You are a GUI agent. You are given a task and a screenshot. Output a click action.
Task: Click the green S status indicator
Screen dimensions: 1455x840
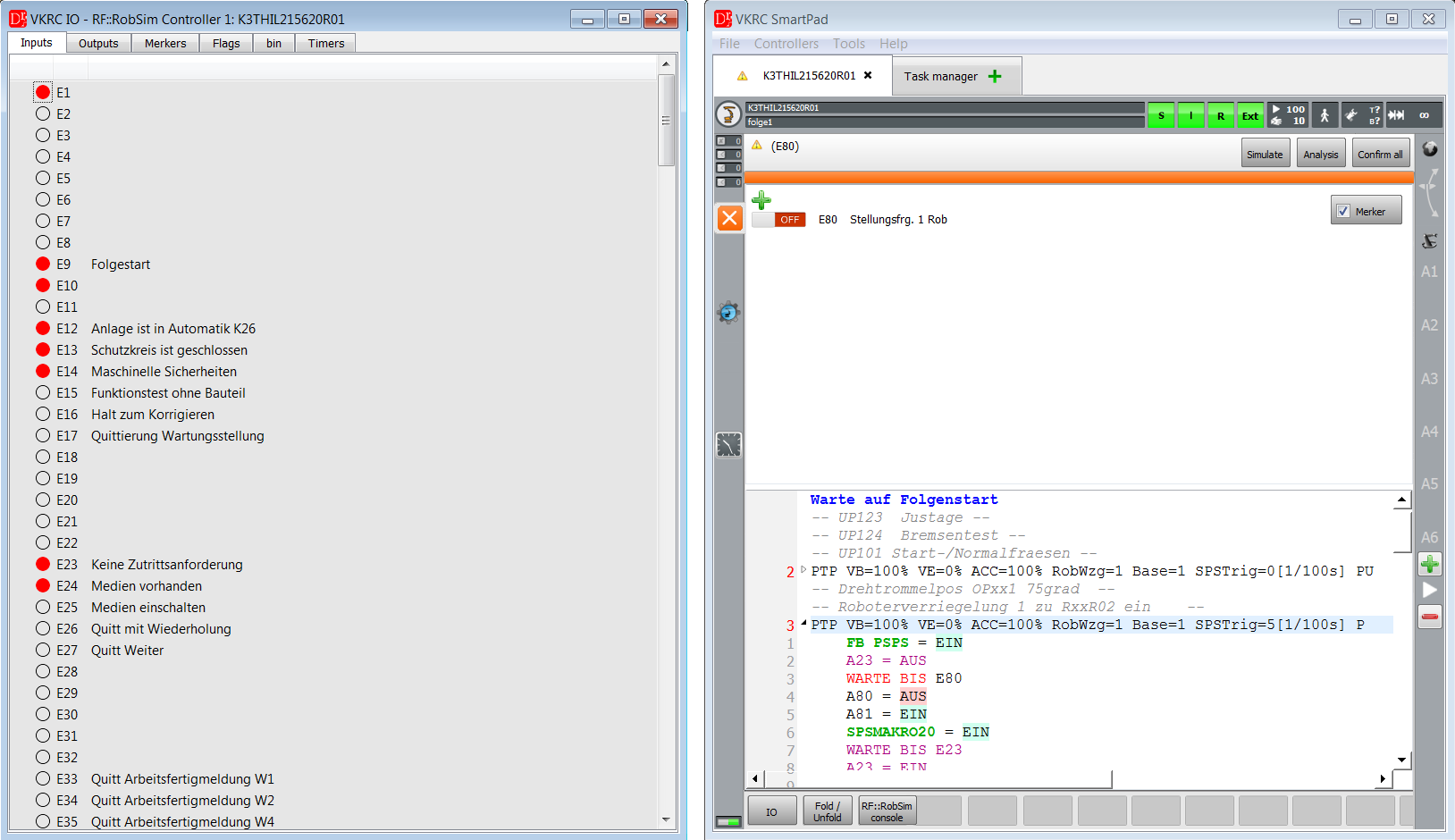pos(1161,115)
